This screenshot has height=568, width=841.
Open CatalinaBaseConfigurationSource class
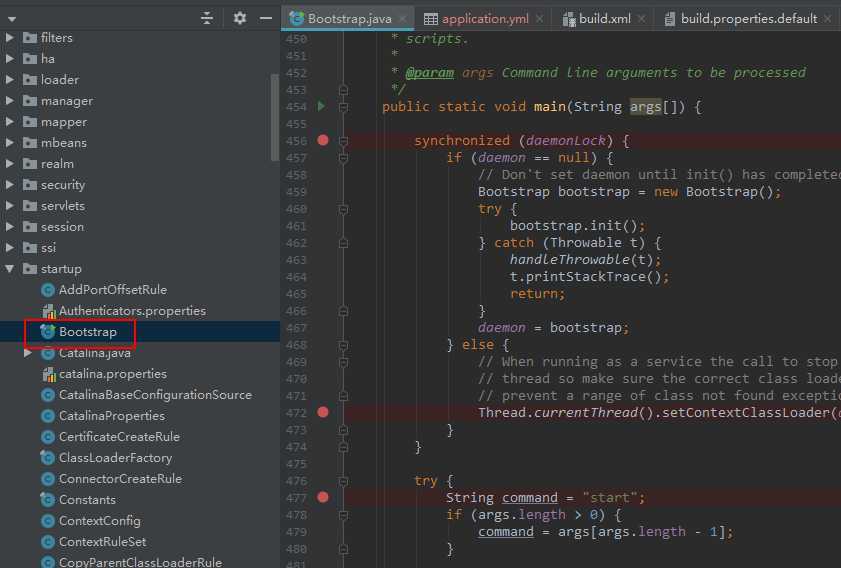(x=155, y=395)
